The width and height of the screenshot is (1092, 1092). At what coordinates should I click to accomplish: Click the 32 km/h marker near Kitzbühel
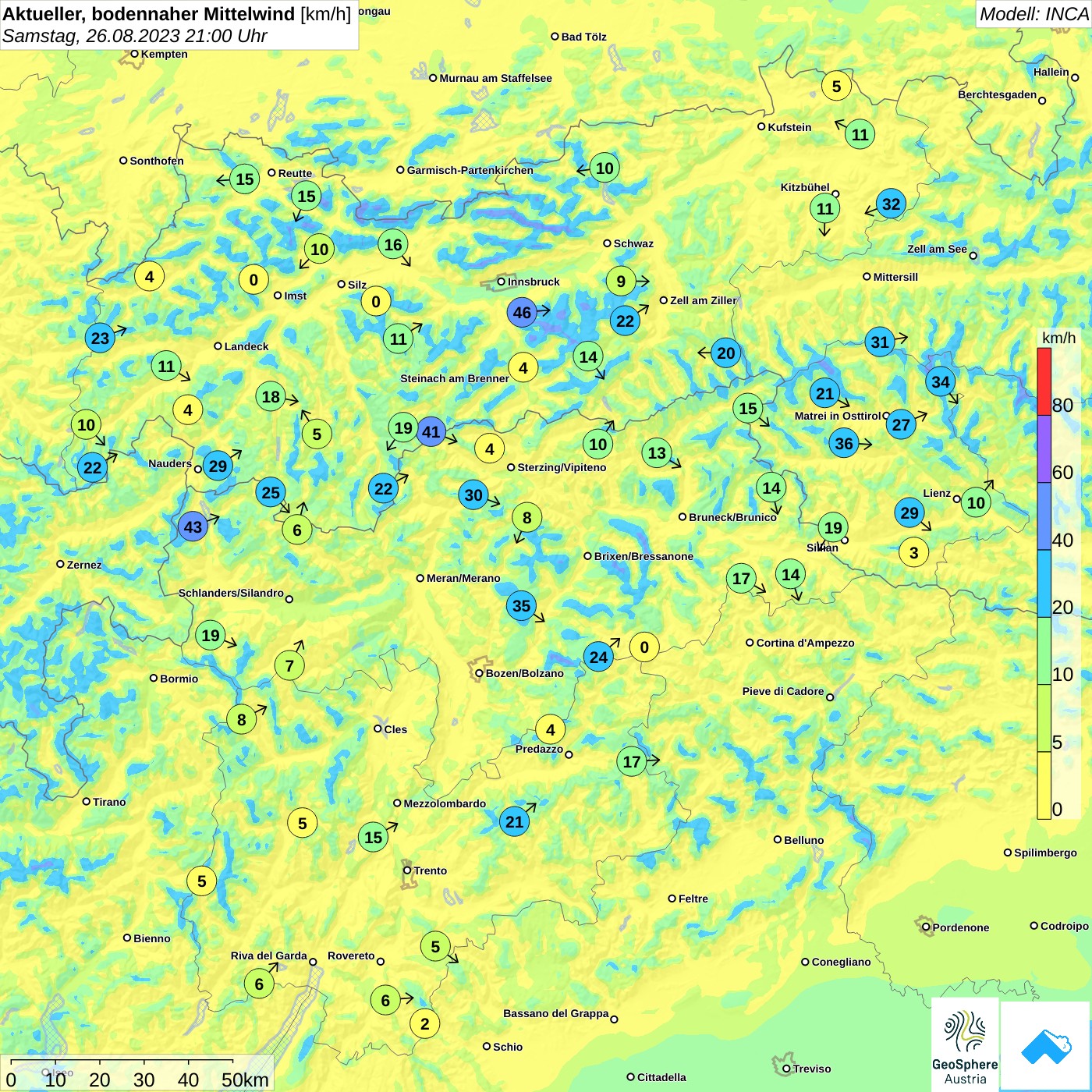(891, 204)
